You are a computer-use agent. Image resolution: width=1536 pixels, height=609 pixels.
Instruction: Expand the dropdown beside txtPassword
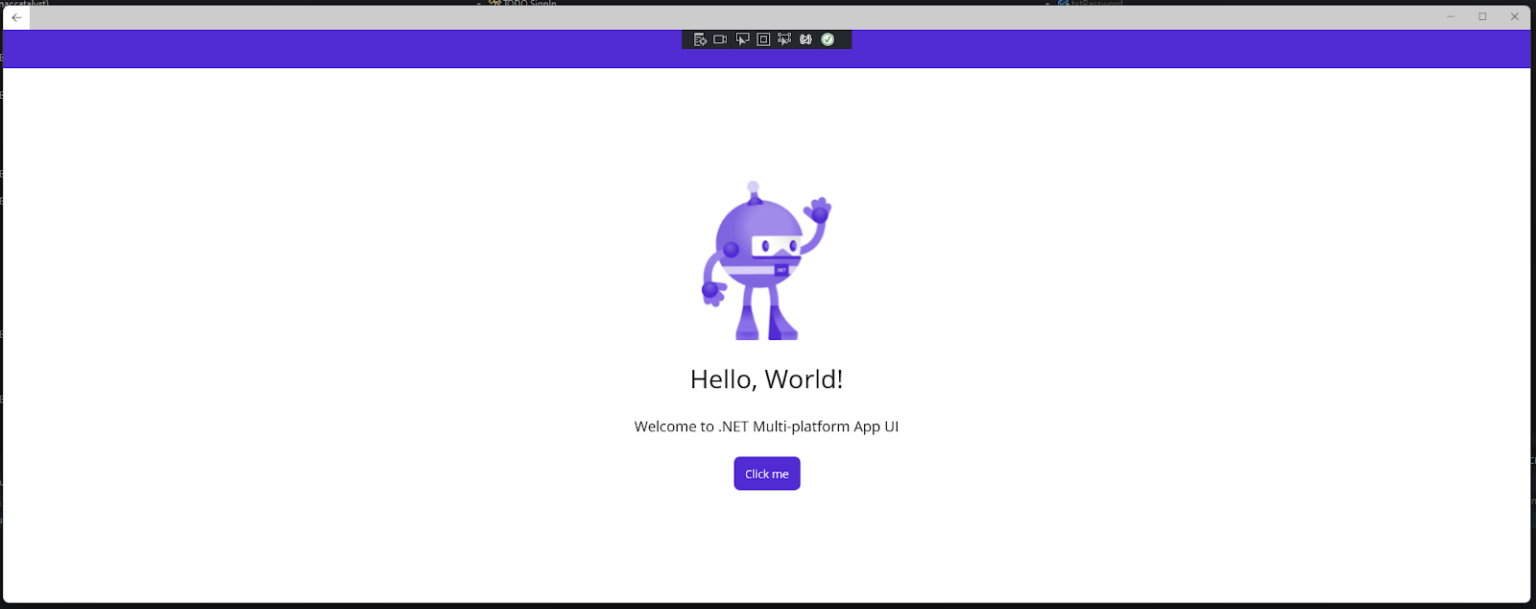click(1046, 2)
